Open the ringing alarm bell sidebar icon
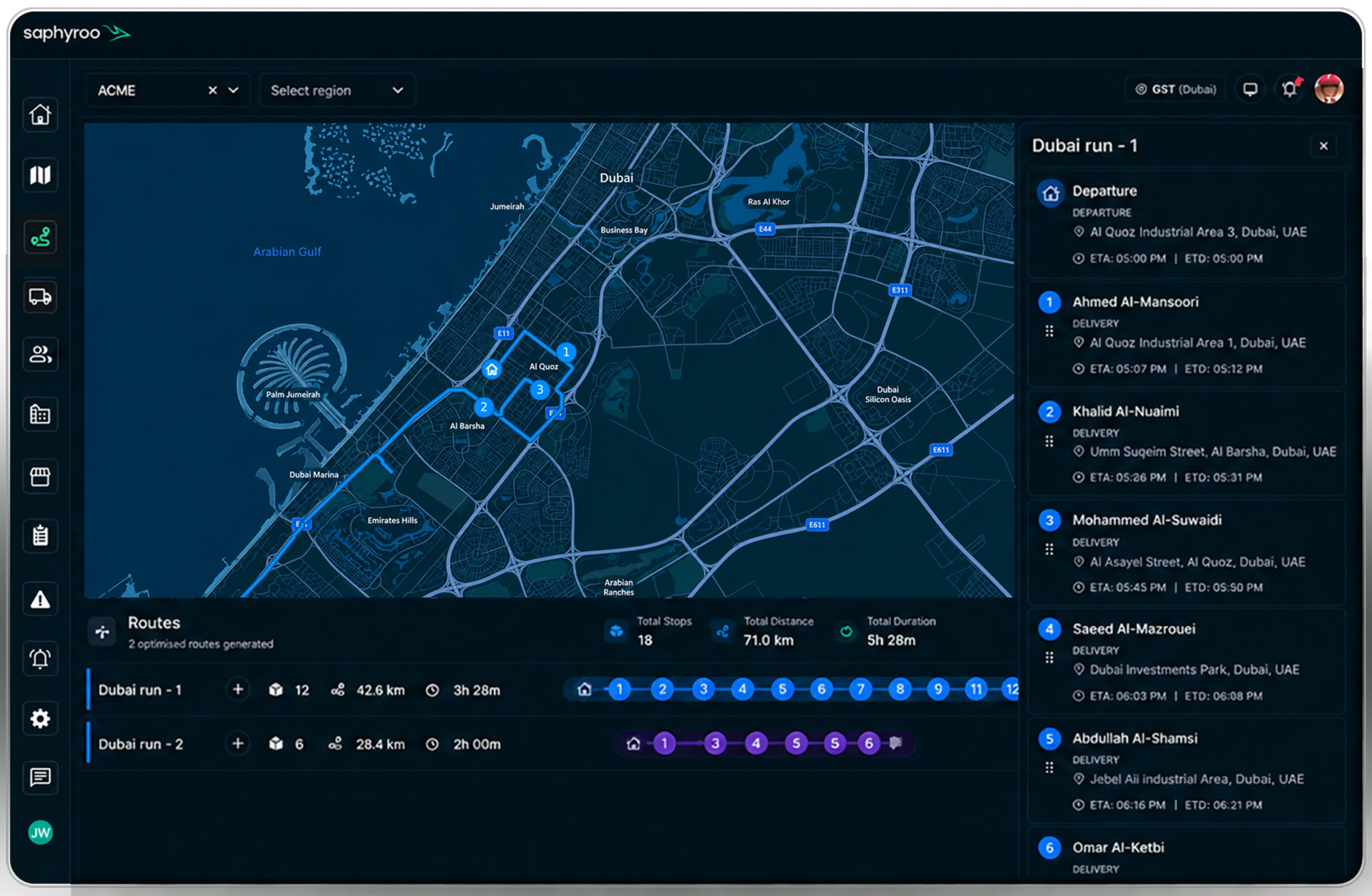 tap(40, 658)
